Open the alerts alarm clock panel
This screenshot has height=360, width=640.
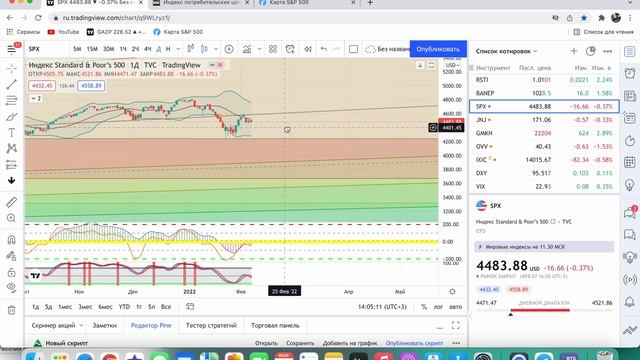pos(630,73)
